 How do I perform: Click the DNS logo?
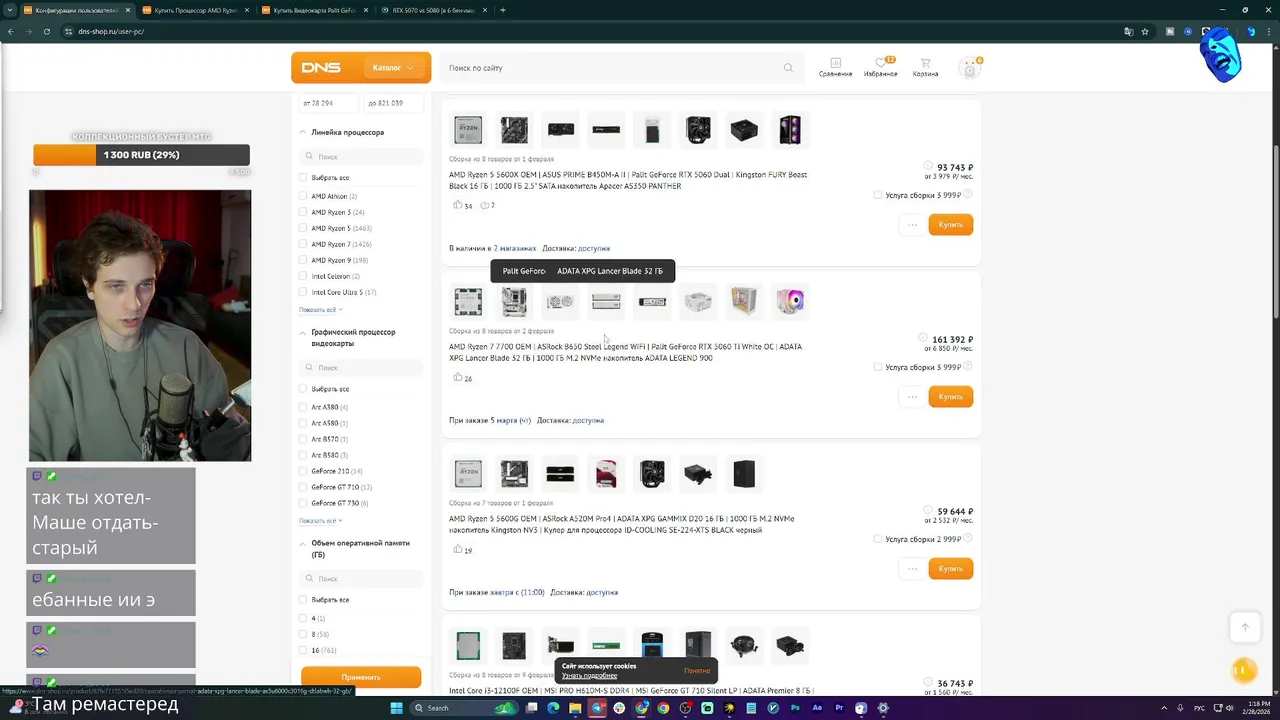(x=321, y=68)
